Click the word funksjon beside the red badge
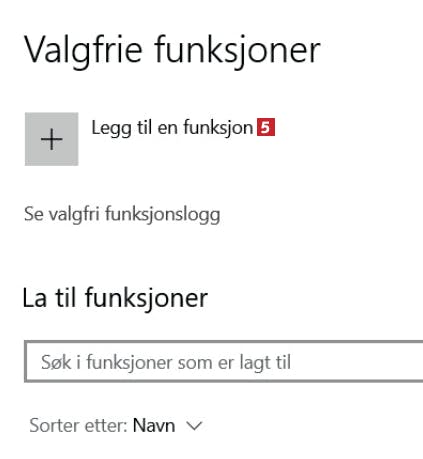The image size is (423, 459). pyautogui.click(x=218, y=128)
